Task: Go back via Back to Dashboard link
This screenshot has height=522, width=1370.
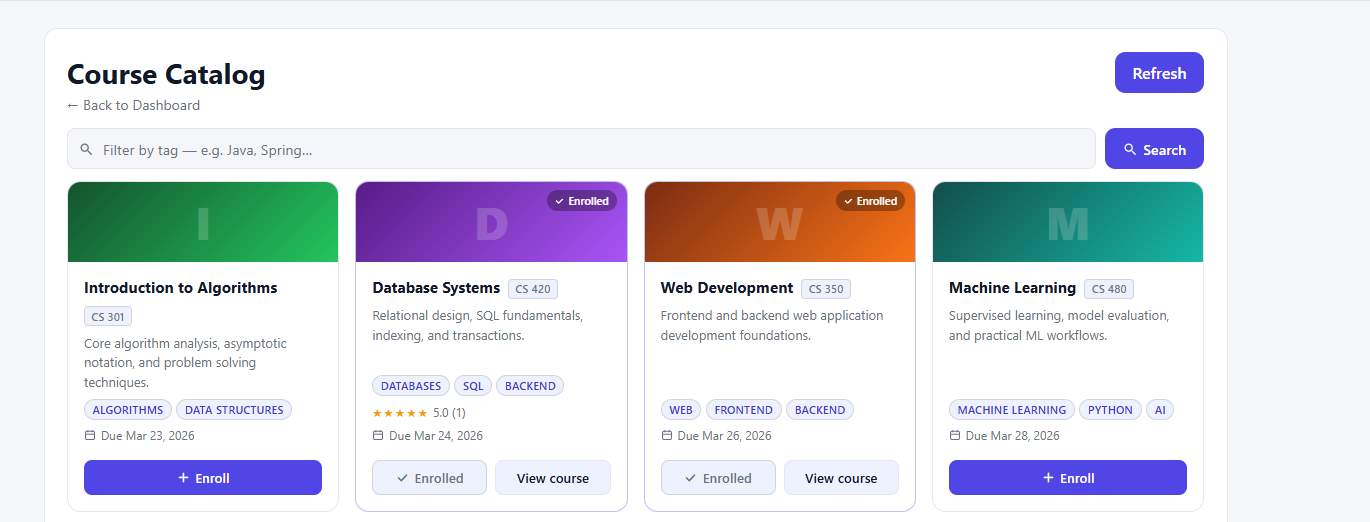Action: pyautogui.click(x=133, y=105)
